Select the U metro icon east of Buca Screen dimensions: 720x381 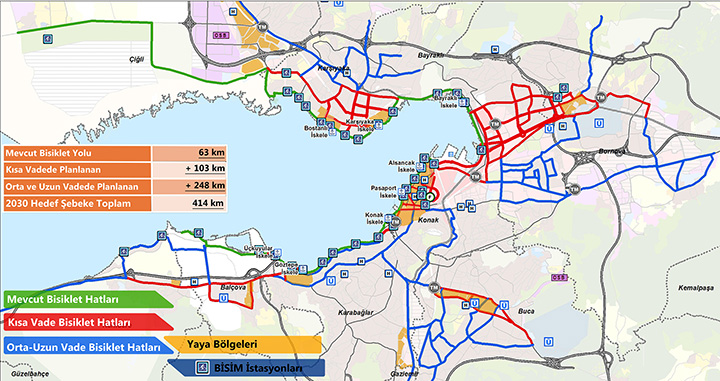(x=547, y=342)
